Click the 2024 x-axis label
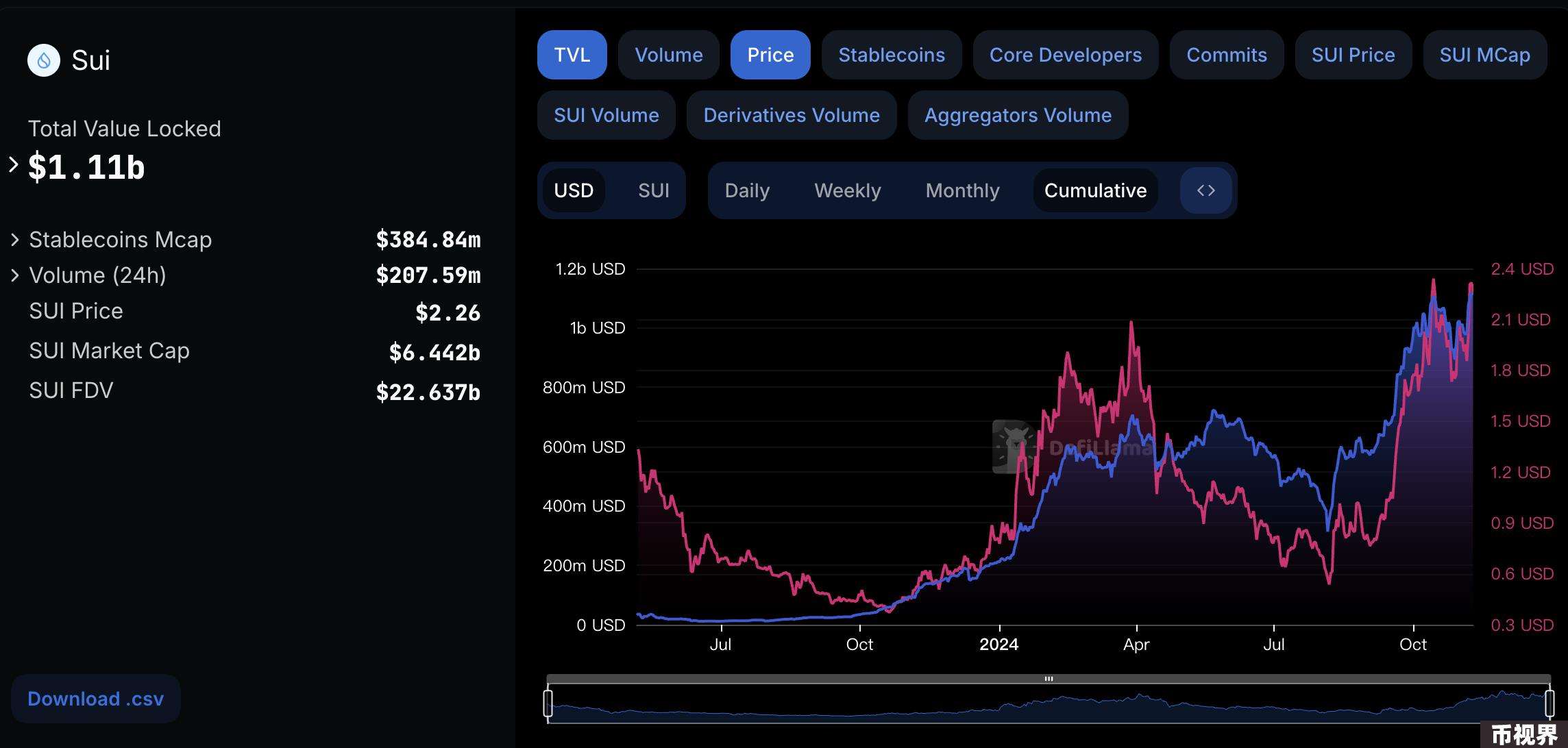Image resolution: width=1568 pixels, height=748 pixels. (x=999, y=645)
